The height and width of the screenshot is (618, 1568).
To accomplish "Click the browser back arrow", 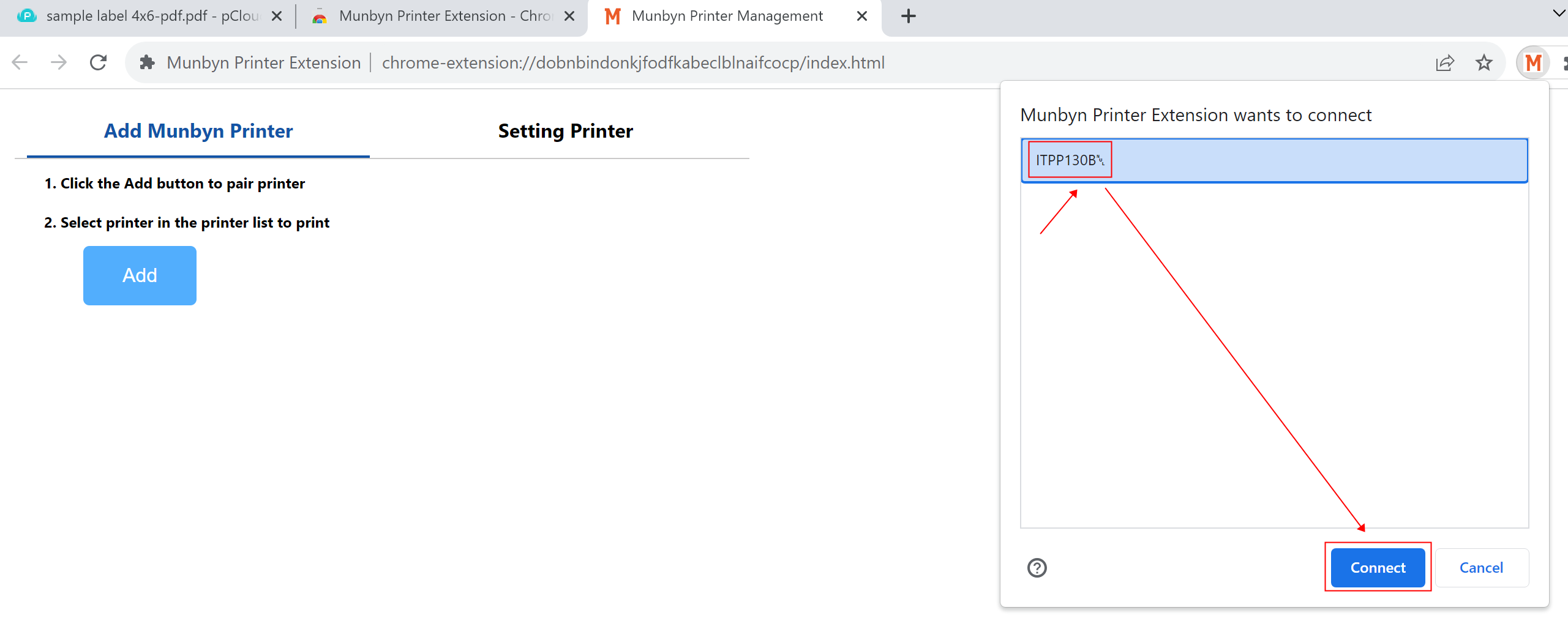I will (x=20, y=62).
